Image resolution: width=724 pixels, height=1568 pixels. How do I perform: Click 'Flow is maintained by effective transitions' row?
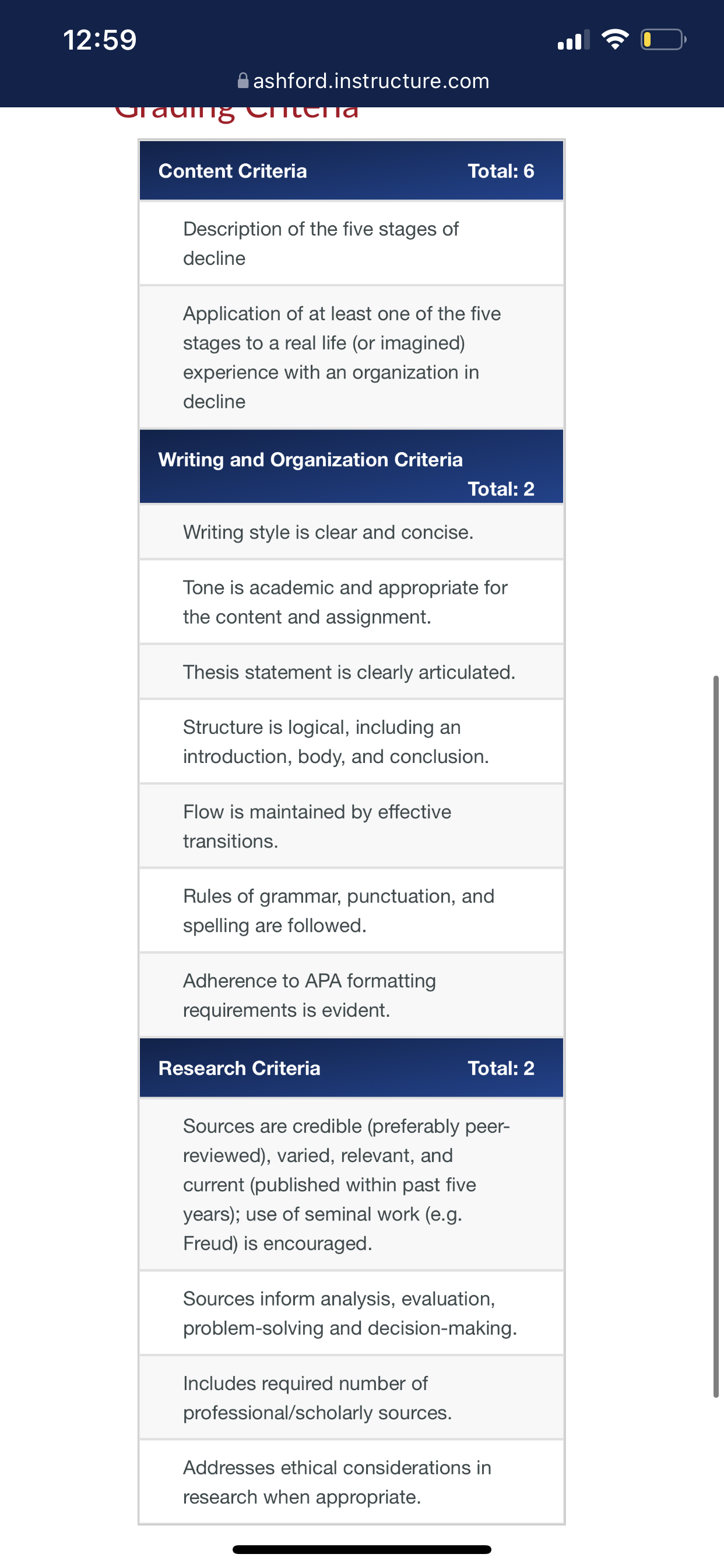(352, 825)
